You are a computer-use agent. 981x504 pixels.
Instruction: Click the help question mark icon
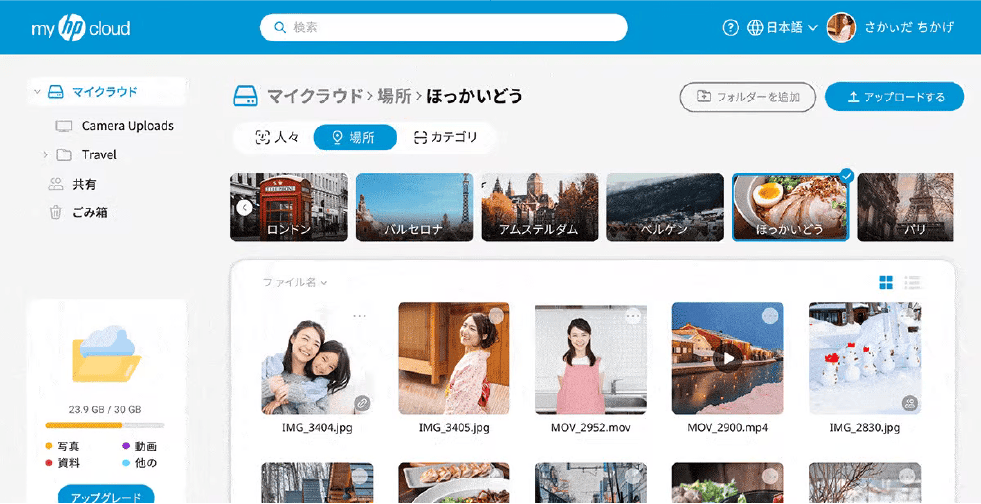[730, 28]
